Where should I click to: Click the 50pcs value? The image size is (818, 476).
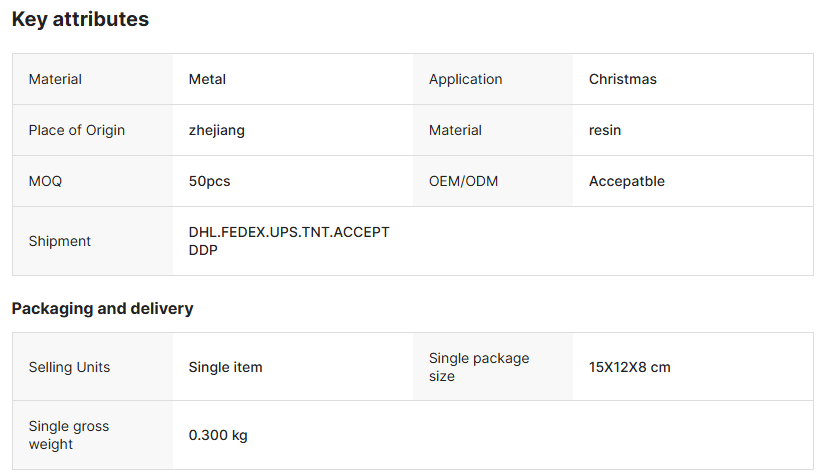(x=209, y=181)
